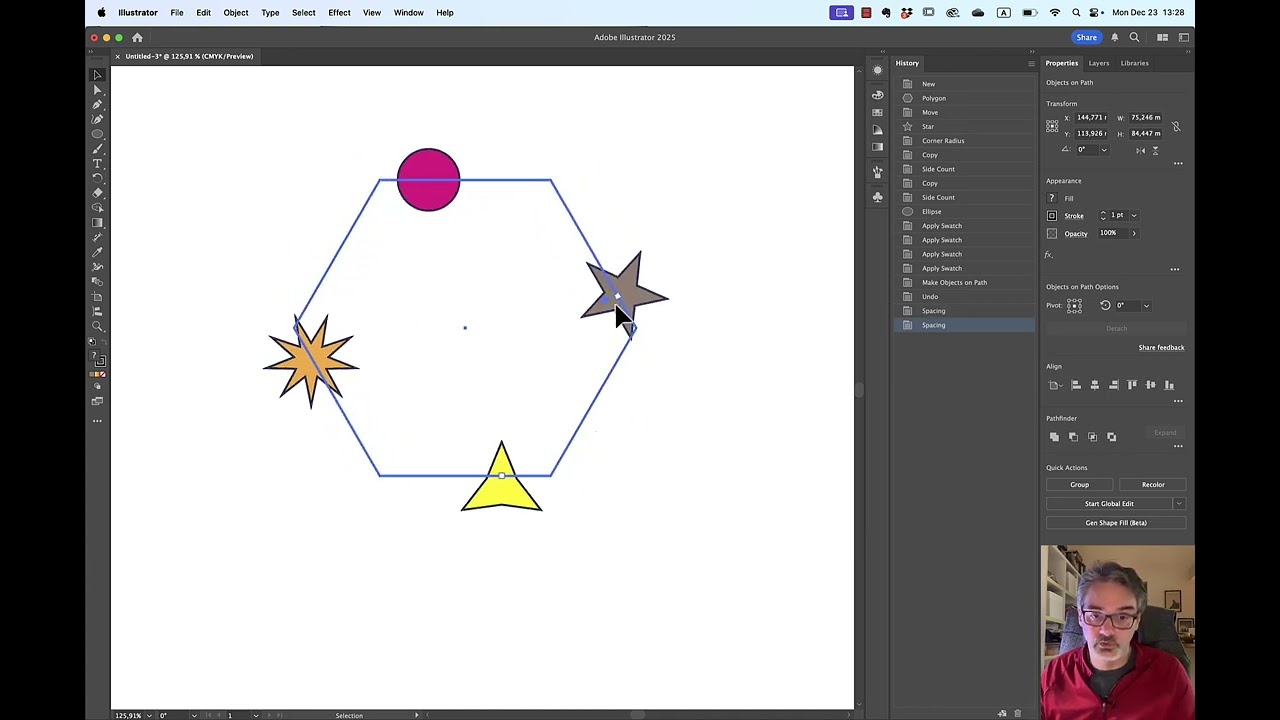The height and width of the screenshot is (720, 1280).
Task: Select the Type tool
Action: [97, 163]
